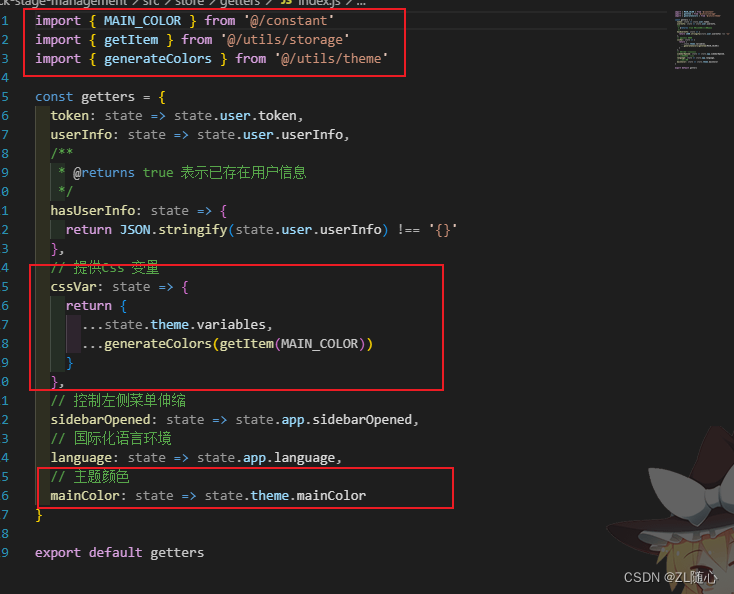This screenshot has height=594, width=734.
Task: Click the line number beside 'const getters'
Action: (5, 97)
